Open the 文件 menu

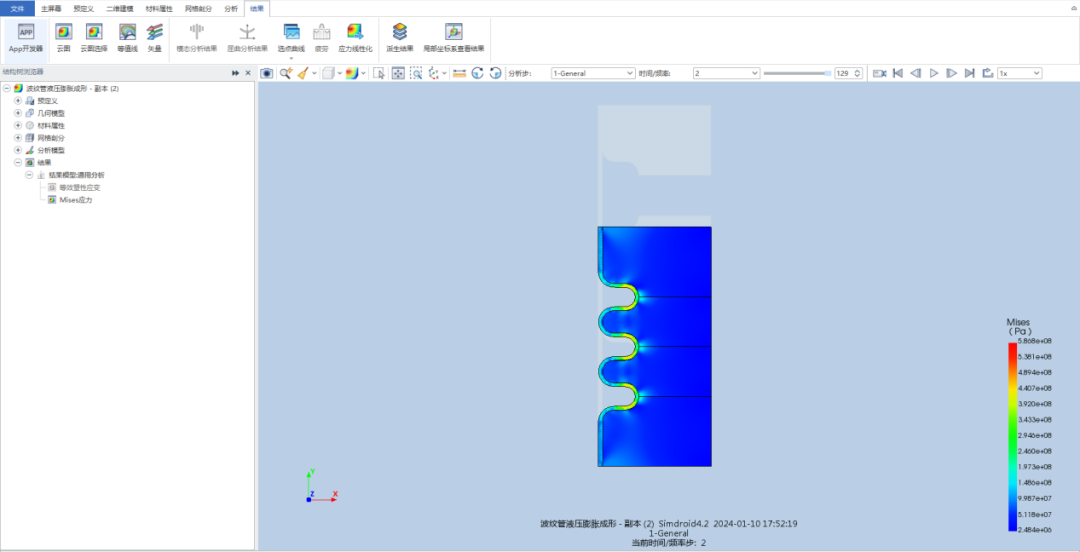point(17,9)
